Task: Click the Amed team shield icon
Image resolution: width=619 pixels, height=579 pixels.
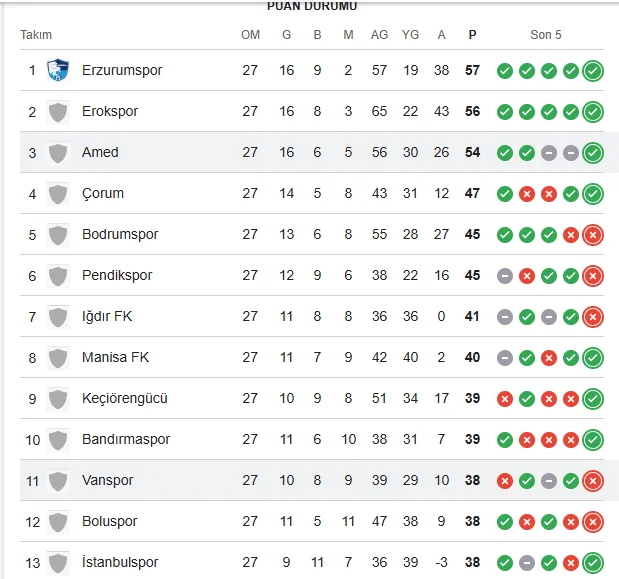Action: 58,152
